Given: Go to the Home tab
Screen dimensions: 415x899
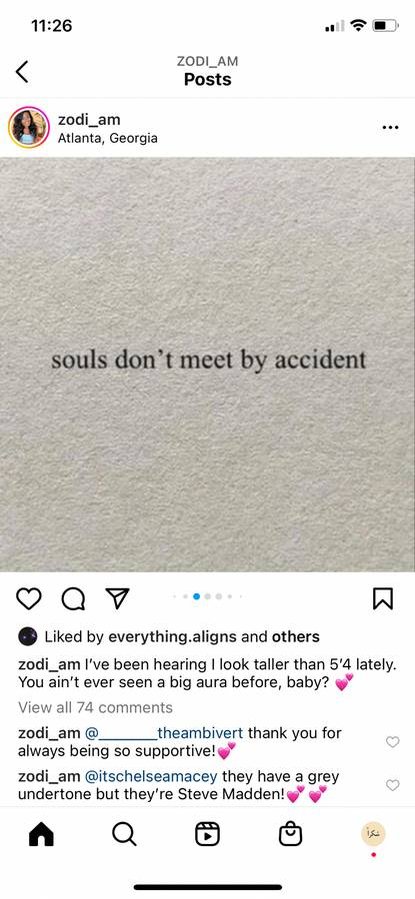Looking at the screenshot, I should pyautogui.click(x=41, y=835).
